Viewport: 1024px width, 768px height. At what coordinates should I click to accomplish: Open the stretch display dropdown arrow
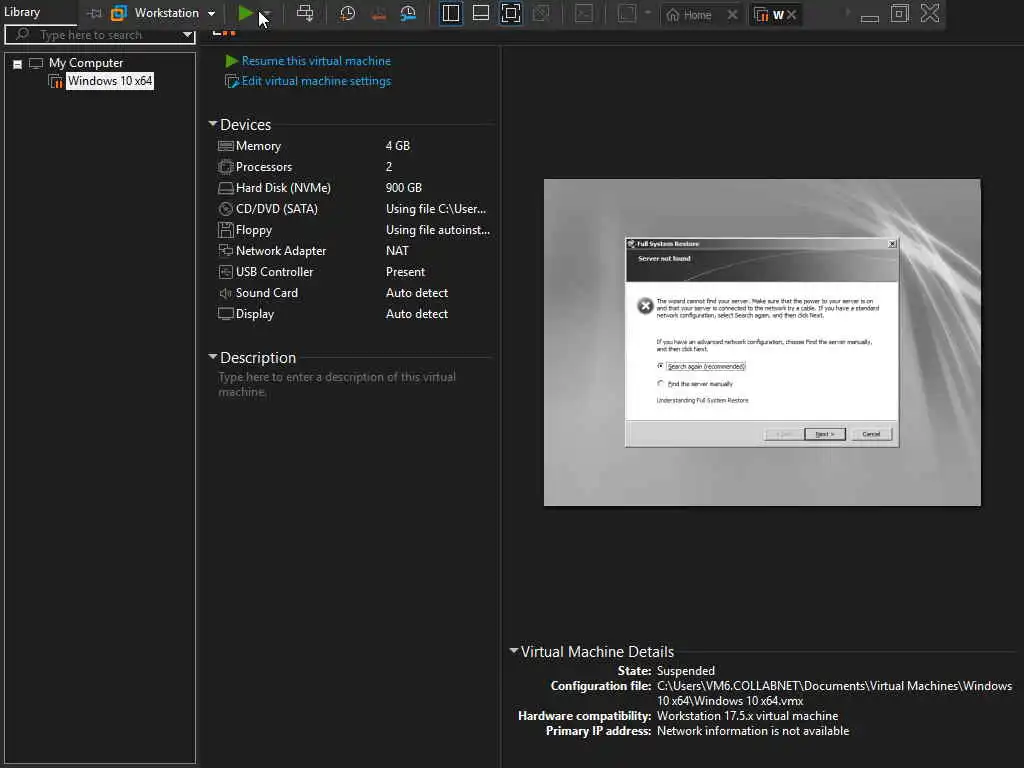(x=648, y=13)
